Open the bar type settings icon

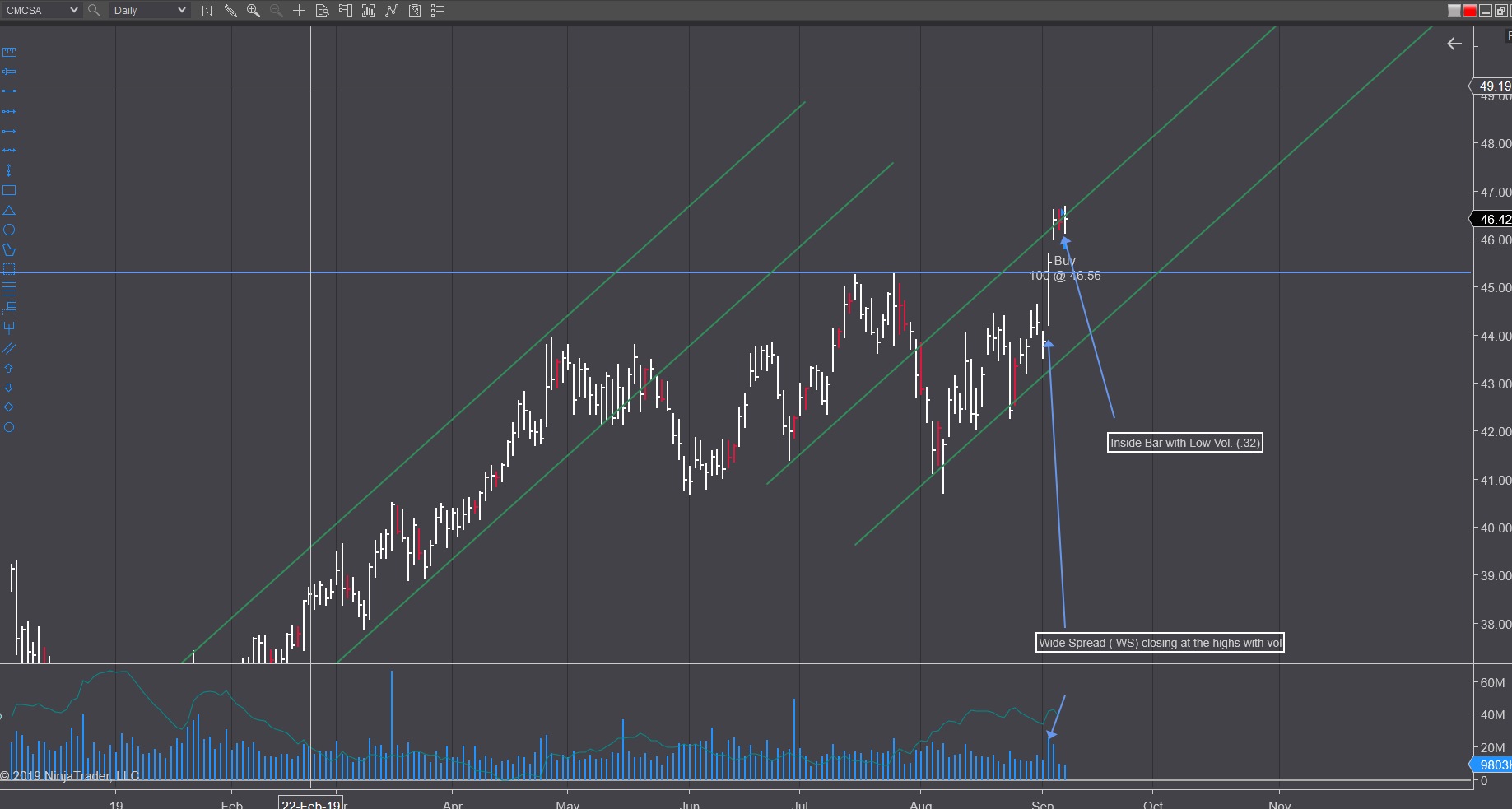[207, 11]
